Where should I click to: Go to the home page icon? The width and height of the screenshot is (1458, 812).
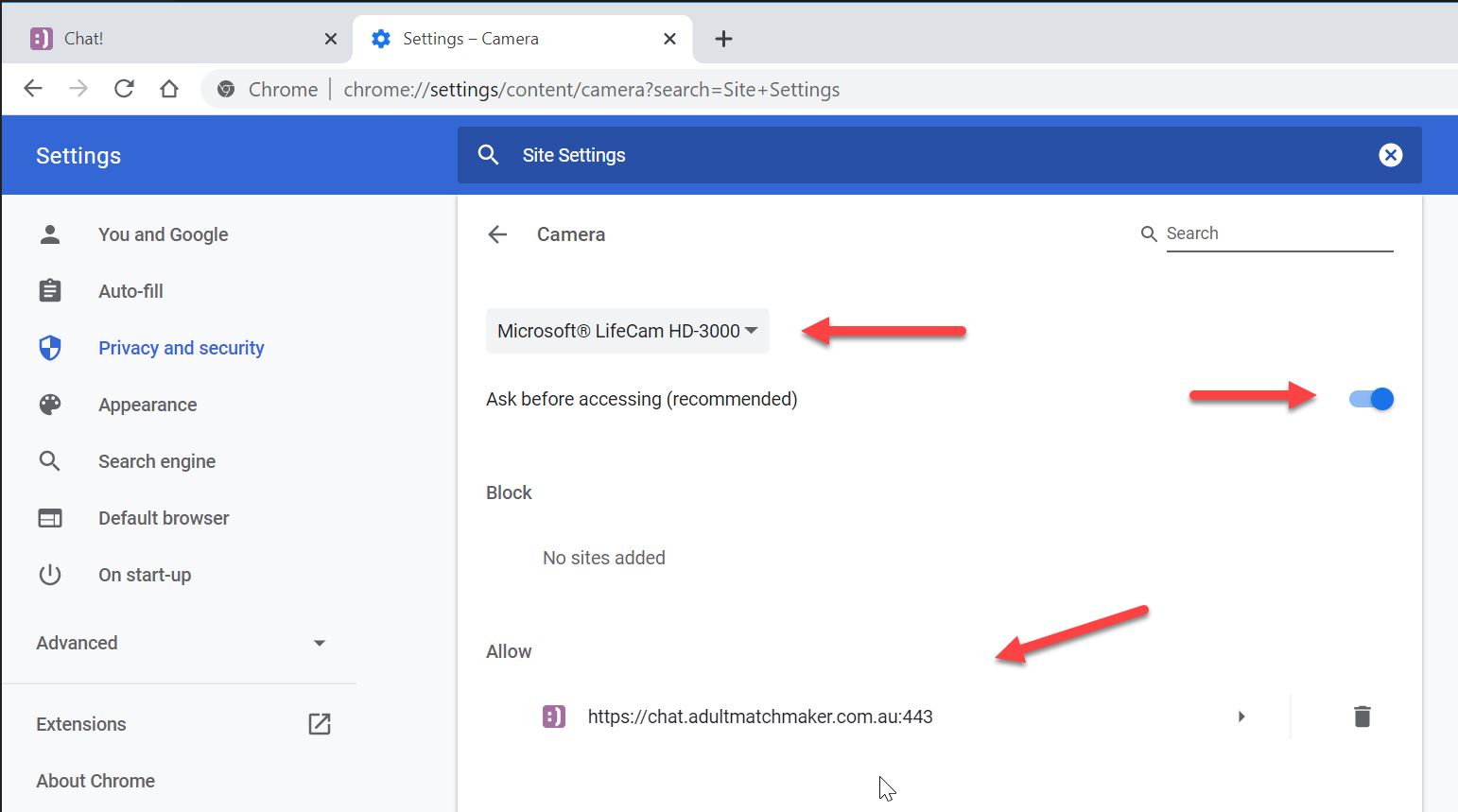[x=169, y=89]
